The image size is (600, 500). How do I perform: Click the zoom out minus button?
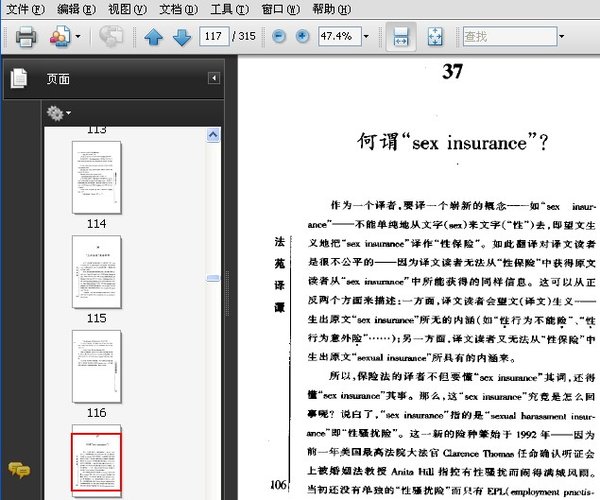click(x=277, y=37)
